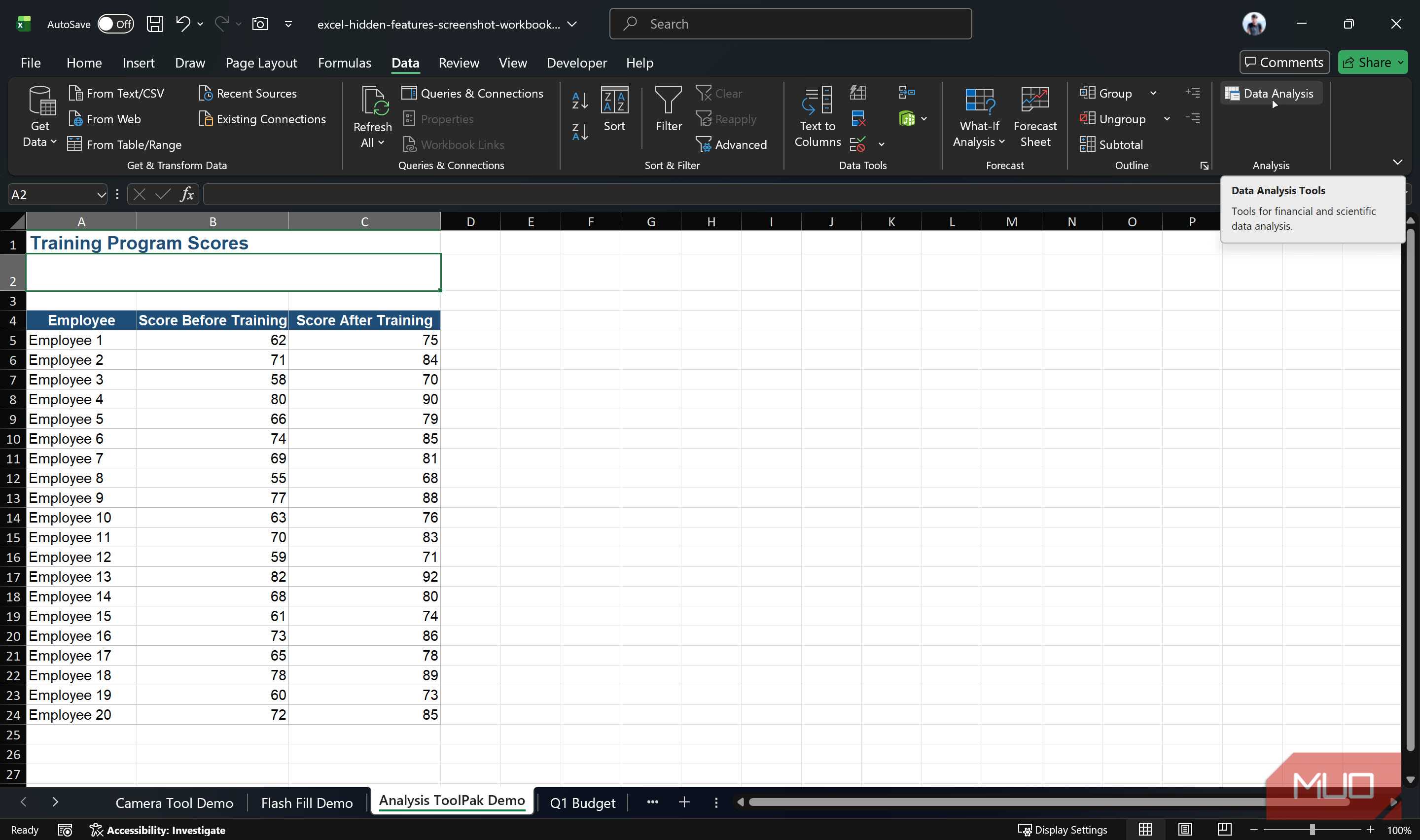Click the horizontal scrollbar
This screenshot has height=840, width=1420.
[x=1048, y=802]
